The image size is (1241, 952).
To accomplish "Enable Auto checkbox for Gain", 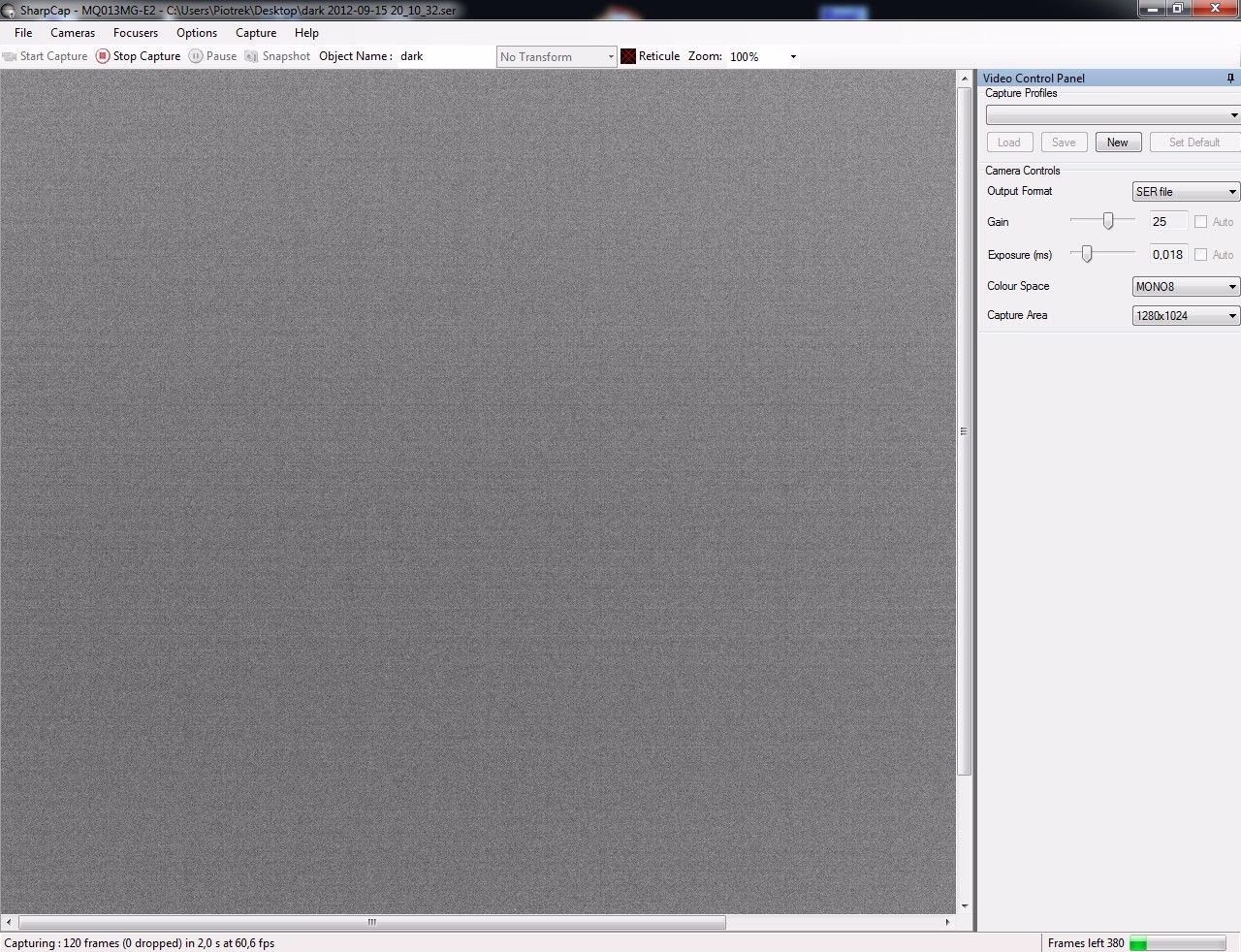I will pyautogui.click(x=1201, y=222).
